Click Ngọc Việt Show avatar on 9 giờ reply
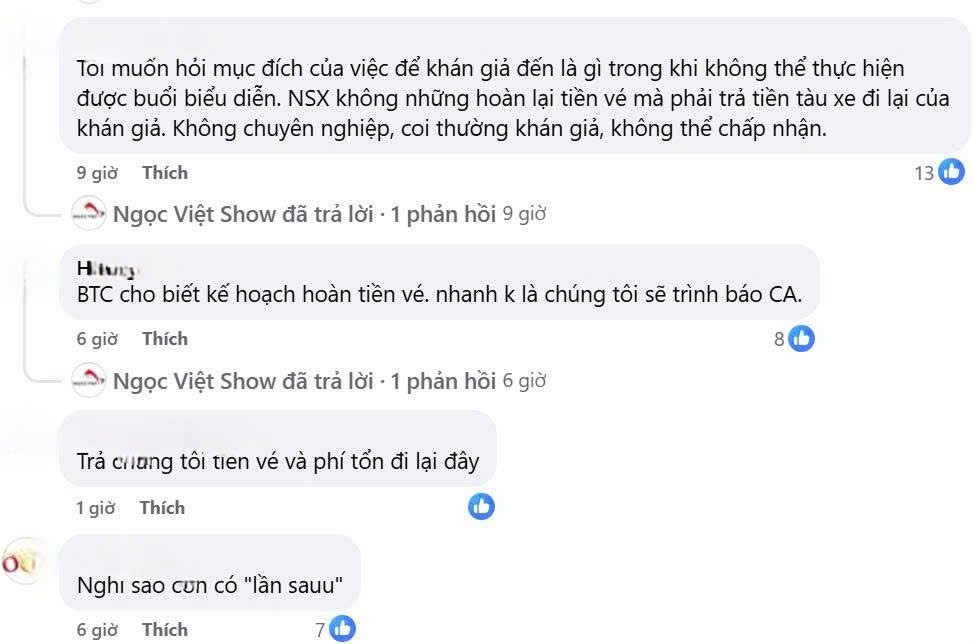The image size is (974, 644). [89, 214]
